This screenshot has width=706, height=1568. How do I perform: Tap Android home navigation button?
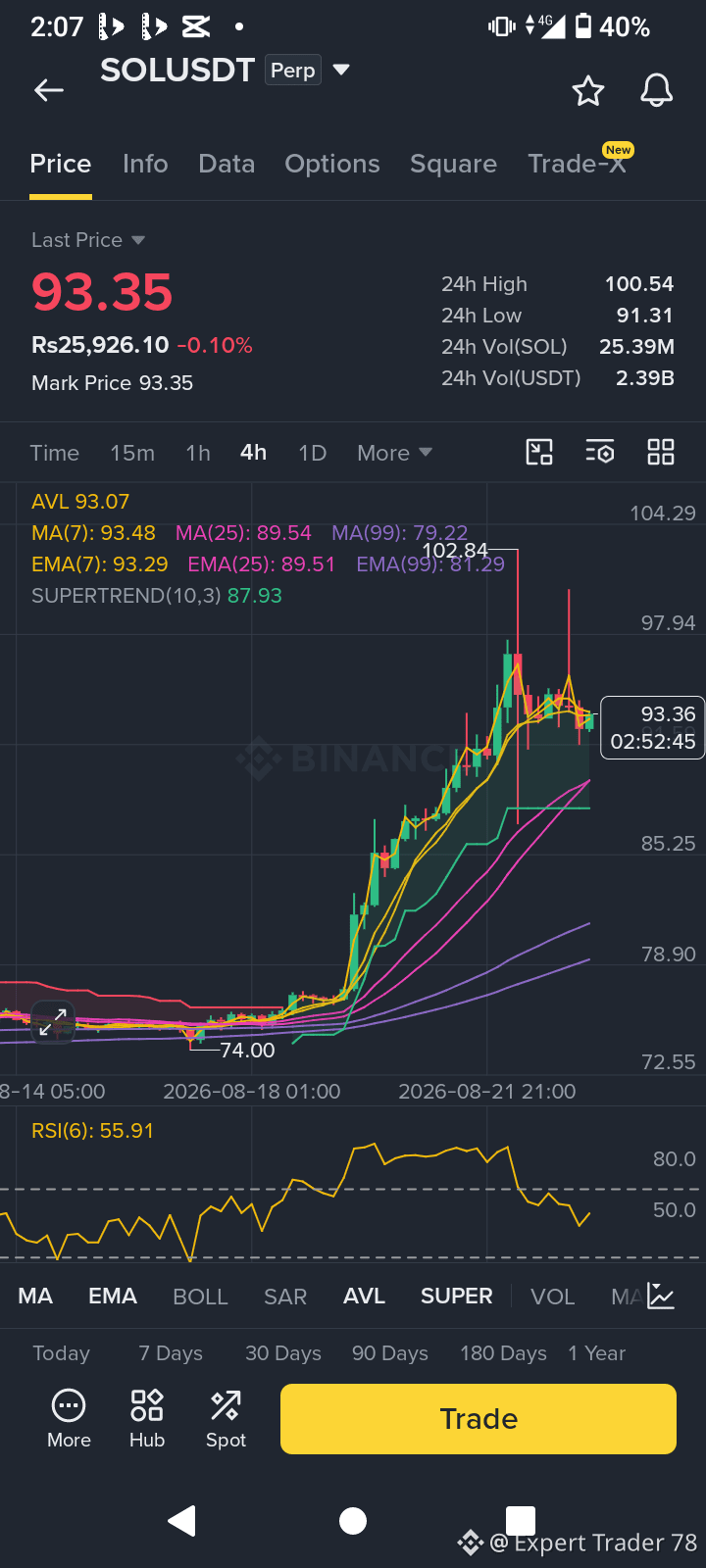pyautogui.click(x=353, y=1520)
